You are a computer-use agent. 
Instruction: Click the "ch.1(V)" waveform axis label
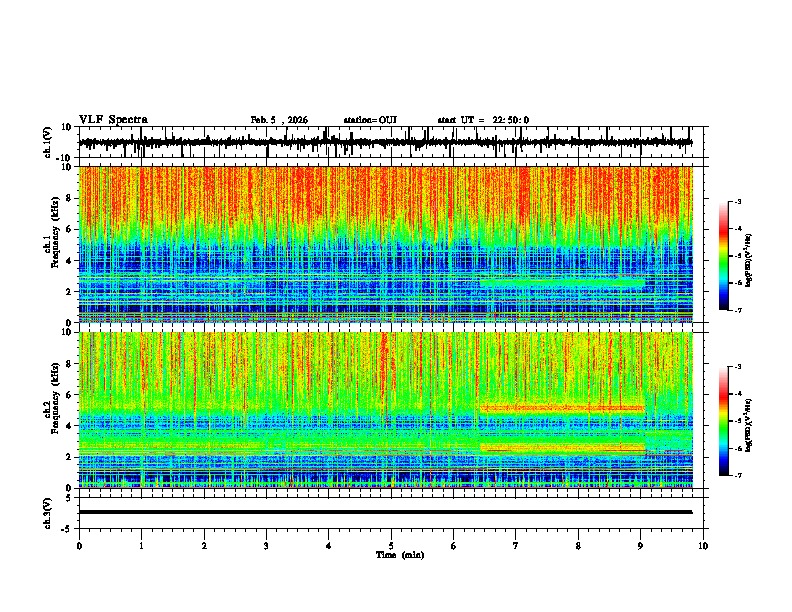point(48,142)
